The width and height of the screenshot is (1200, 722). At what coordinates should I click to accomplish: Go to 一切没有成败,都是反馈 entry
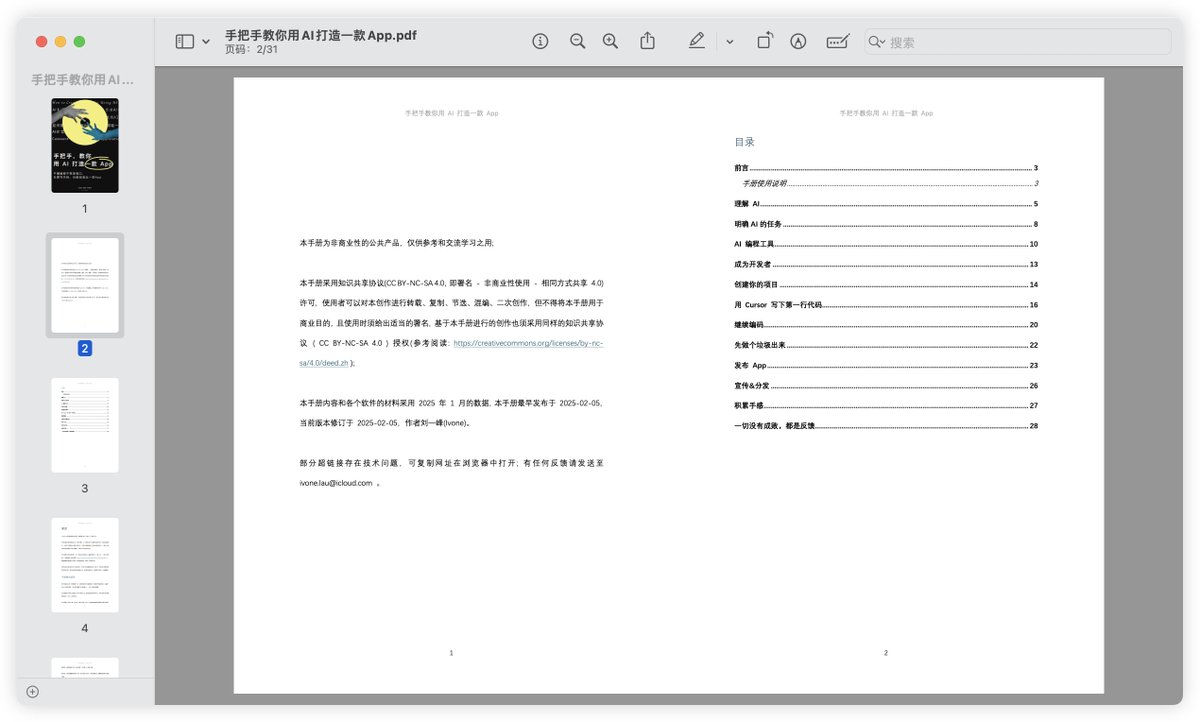886,426
